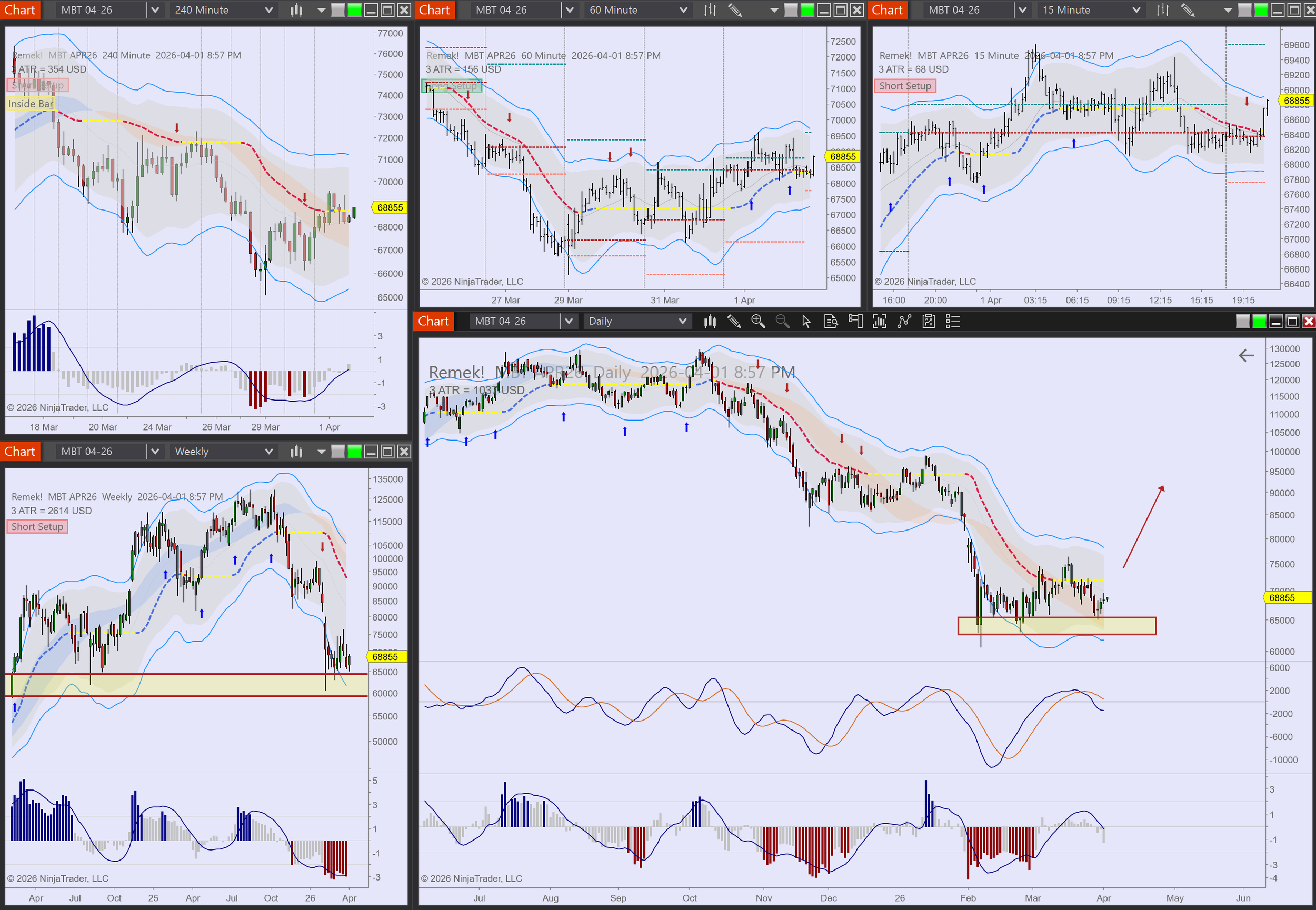Viewport: 1316px width, 910px height.
Task: Click the Chart tab of the Weekly window
Action: coord(20,452)
